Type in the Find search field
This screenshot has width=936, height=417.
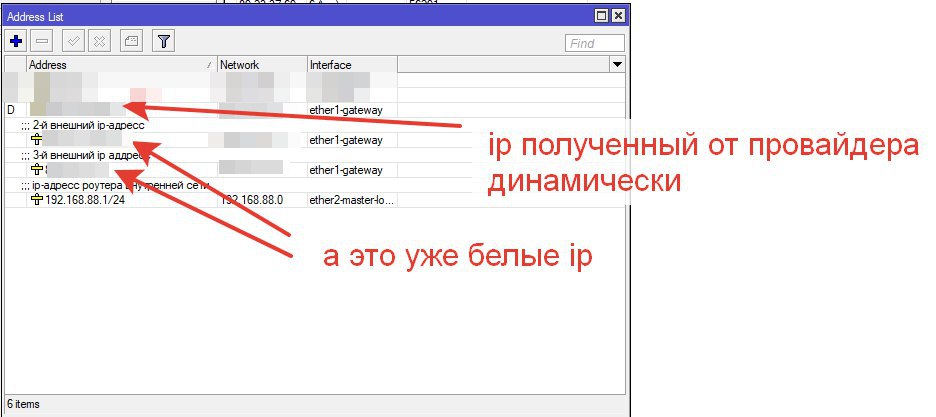(594, 43)
